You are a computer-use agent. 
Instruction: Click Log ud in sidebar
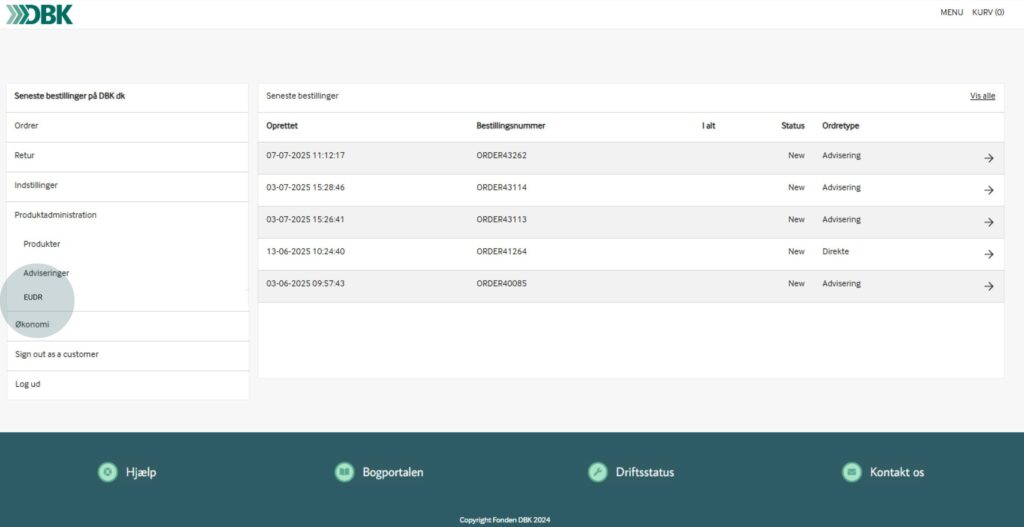[x=28, y=384]
